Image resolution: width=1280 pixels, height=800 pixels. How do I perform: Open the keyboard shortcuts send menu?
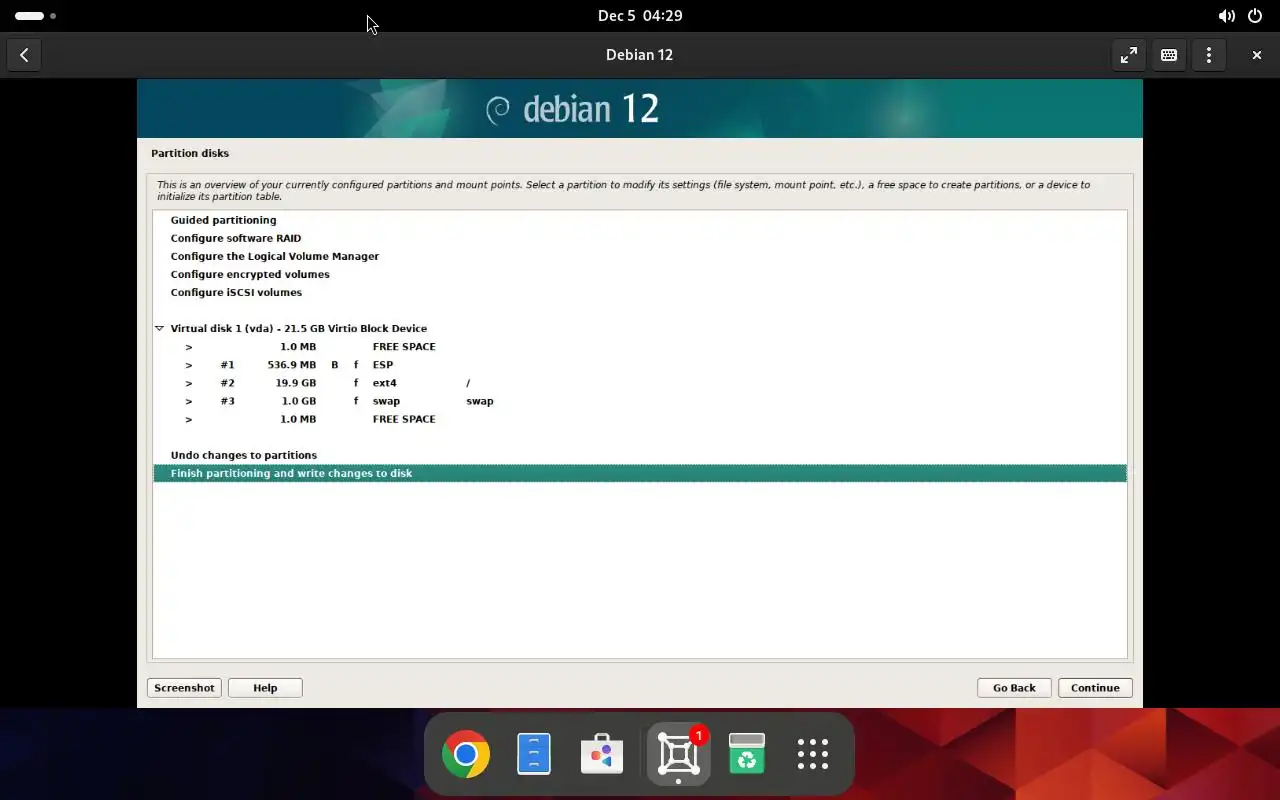pyautogui.click(x=1168, y=55)
